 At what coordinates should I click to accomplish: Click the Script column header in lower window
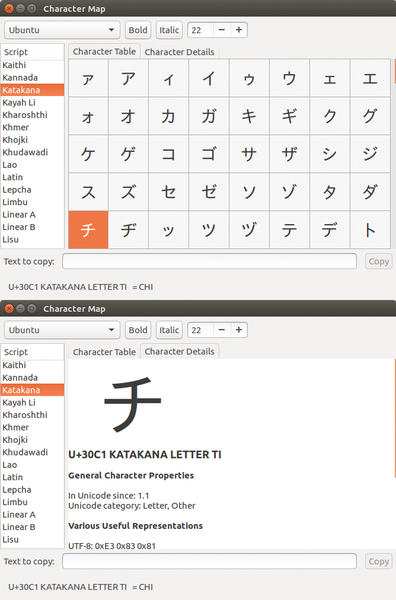pyautogui.click(x=32, y=352)
